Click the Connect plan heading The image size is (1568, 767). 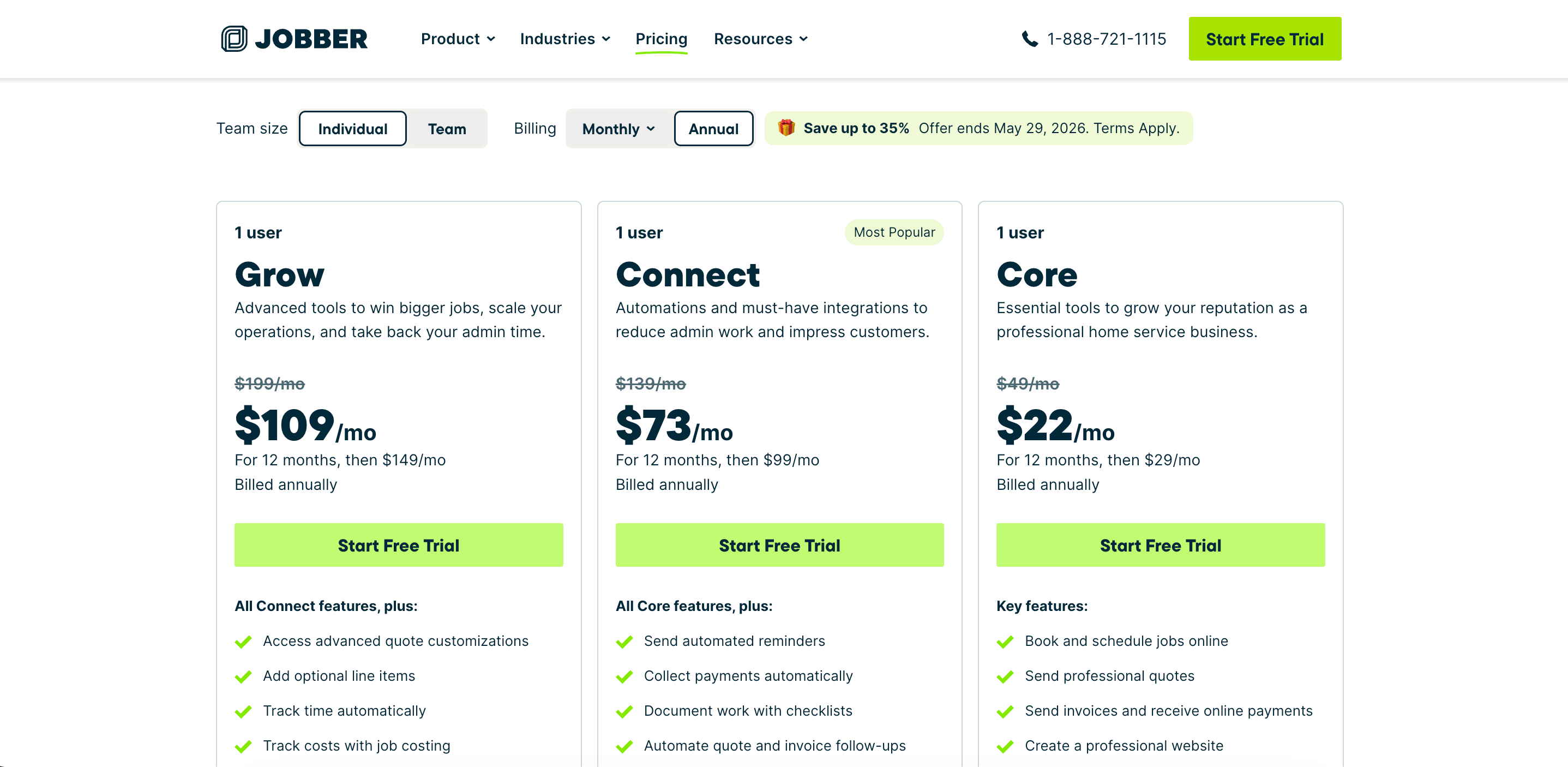click(688, 274)
